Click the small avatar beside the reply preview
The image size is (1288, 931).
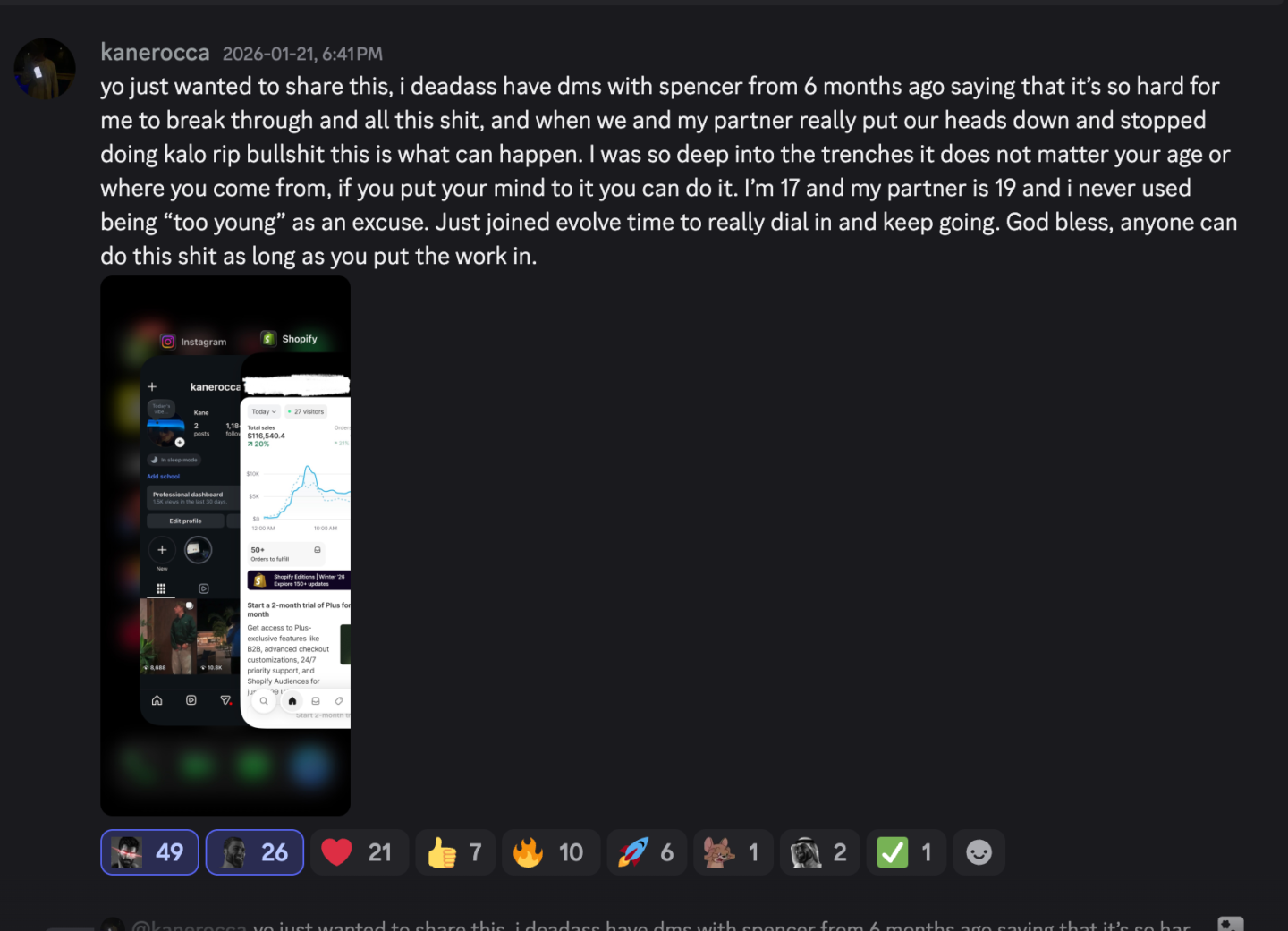click(x=113, y=925)
